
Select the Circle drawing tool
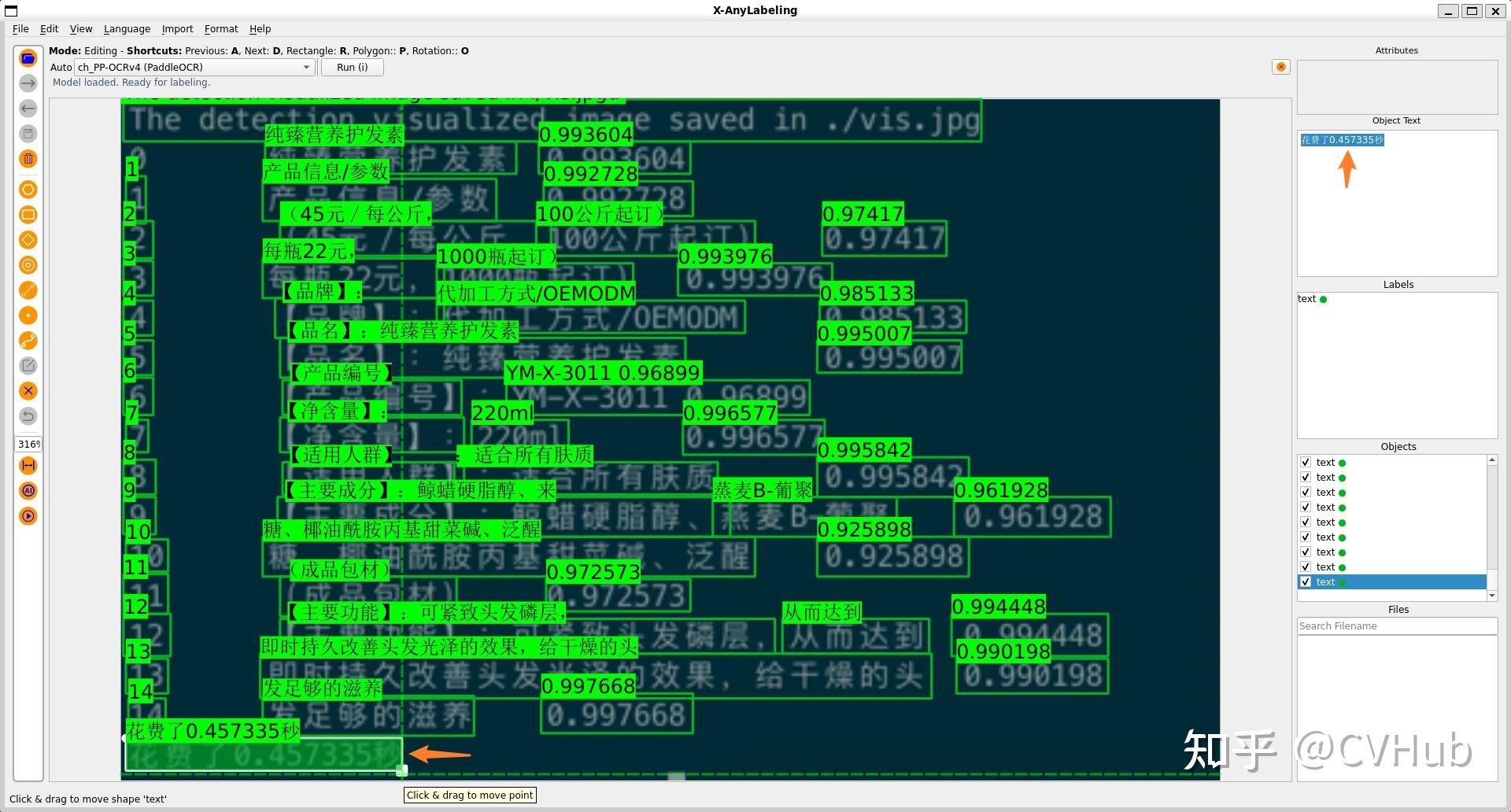pyautogui.click(x=28, y=265)
